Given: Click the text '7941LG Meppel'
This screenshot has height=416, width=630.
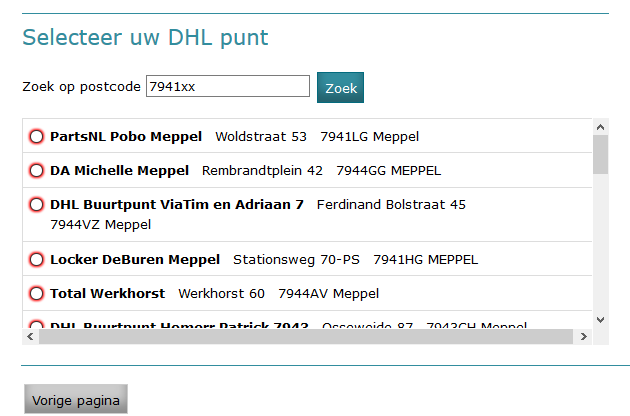Looking at the screenshot, I should [x=369, y=137].
